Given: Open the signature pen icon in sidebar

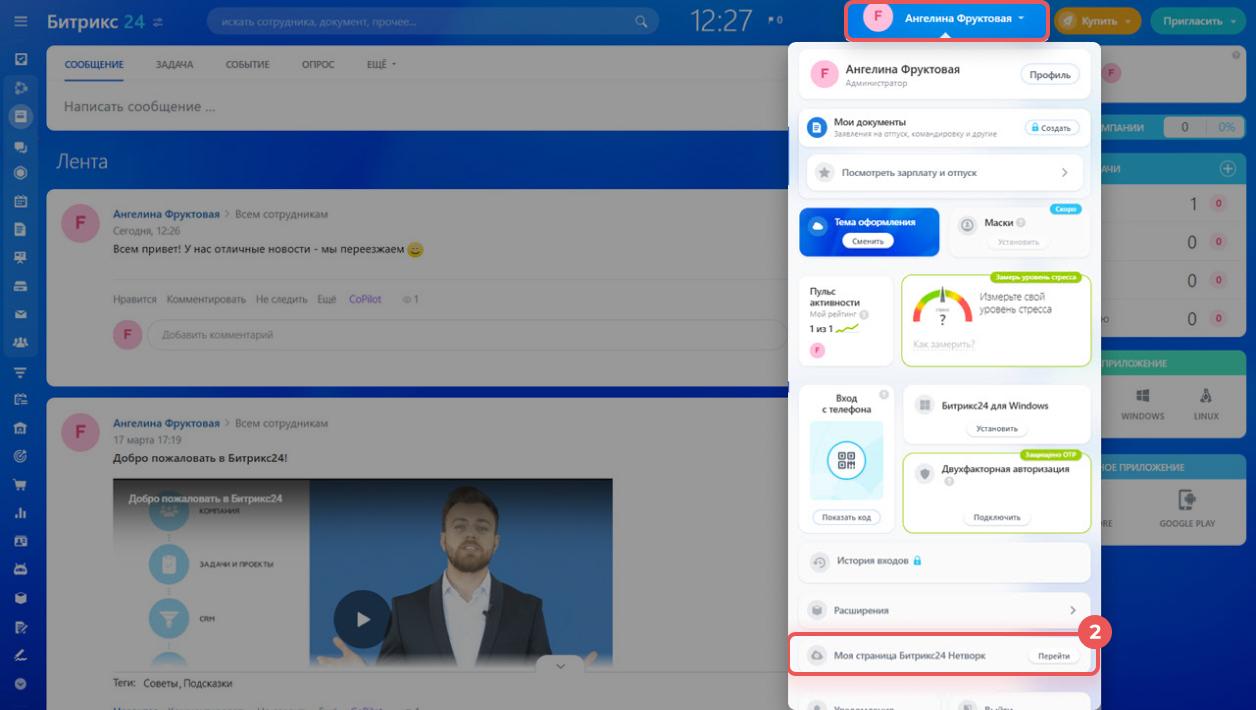Looking at the screenshot, I should [x=20, y=656].
